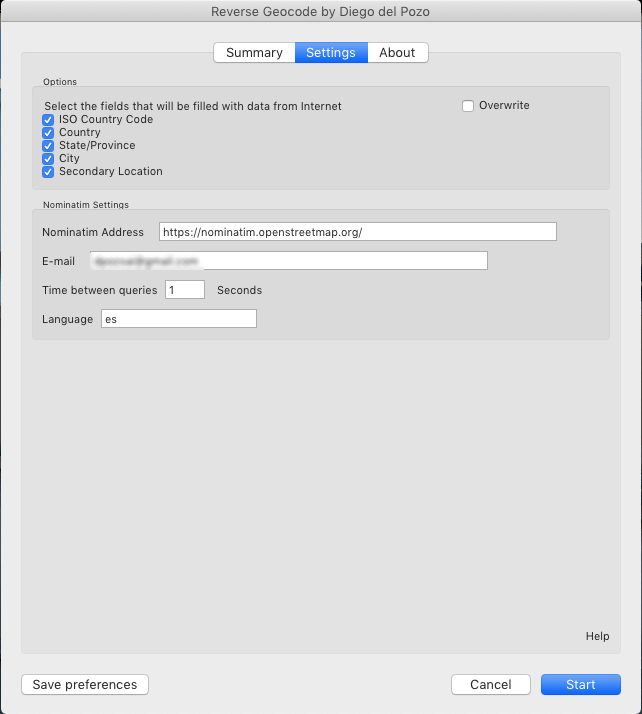Select the Language text field
This screenshot has width=642, height=714.
(179, 319)
